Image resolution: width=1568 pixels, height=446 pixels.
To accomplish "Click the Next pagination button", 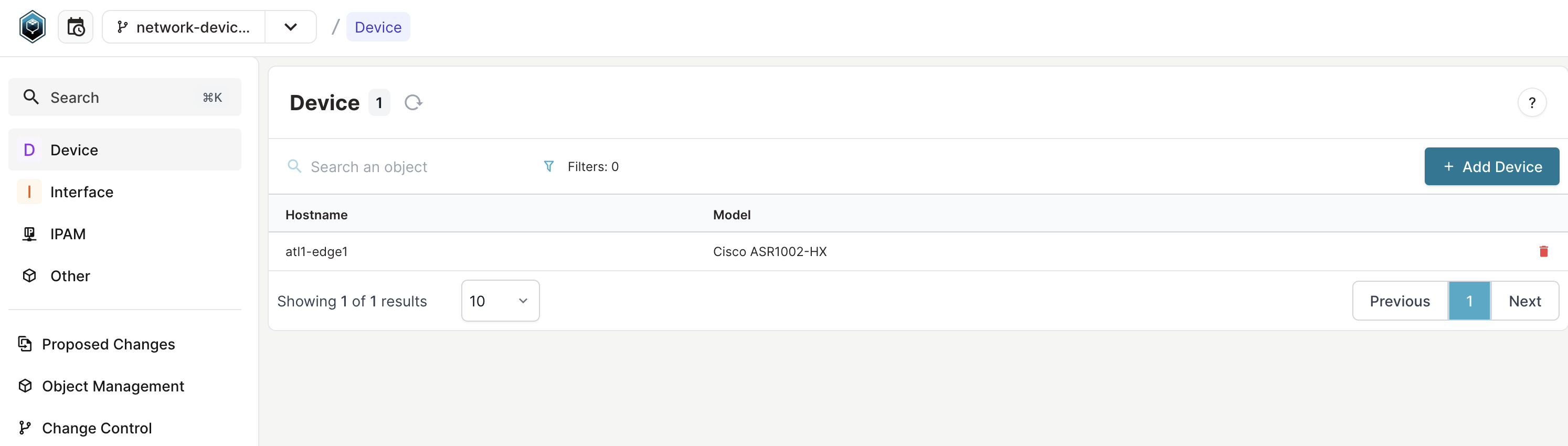I will (1525, 301).
